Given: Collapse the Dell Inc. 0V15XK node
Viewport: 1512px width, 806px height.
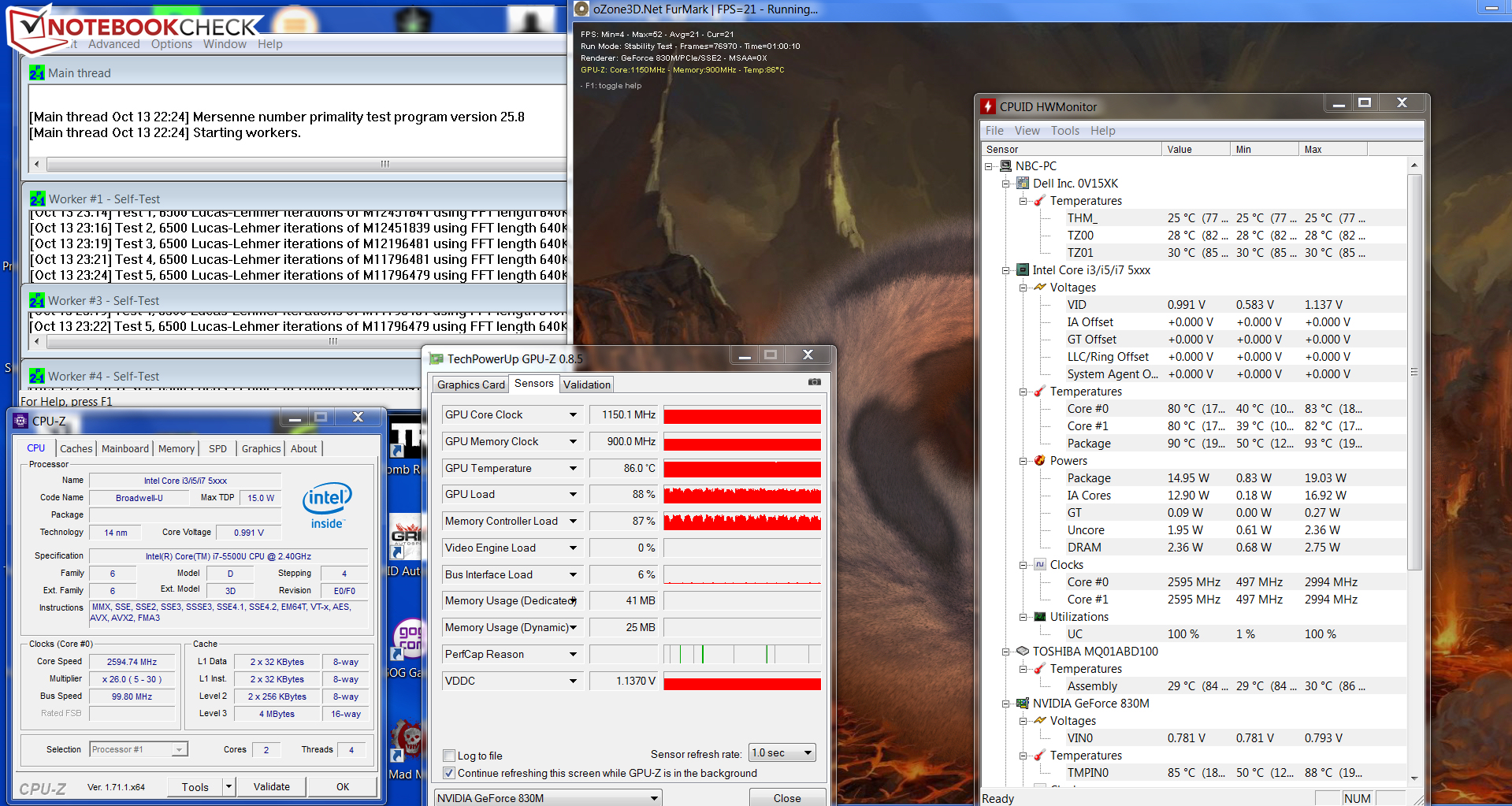Looking at the screenshot, I should tap(1006, 184).
